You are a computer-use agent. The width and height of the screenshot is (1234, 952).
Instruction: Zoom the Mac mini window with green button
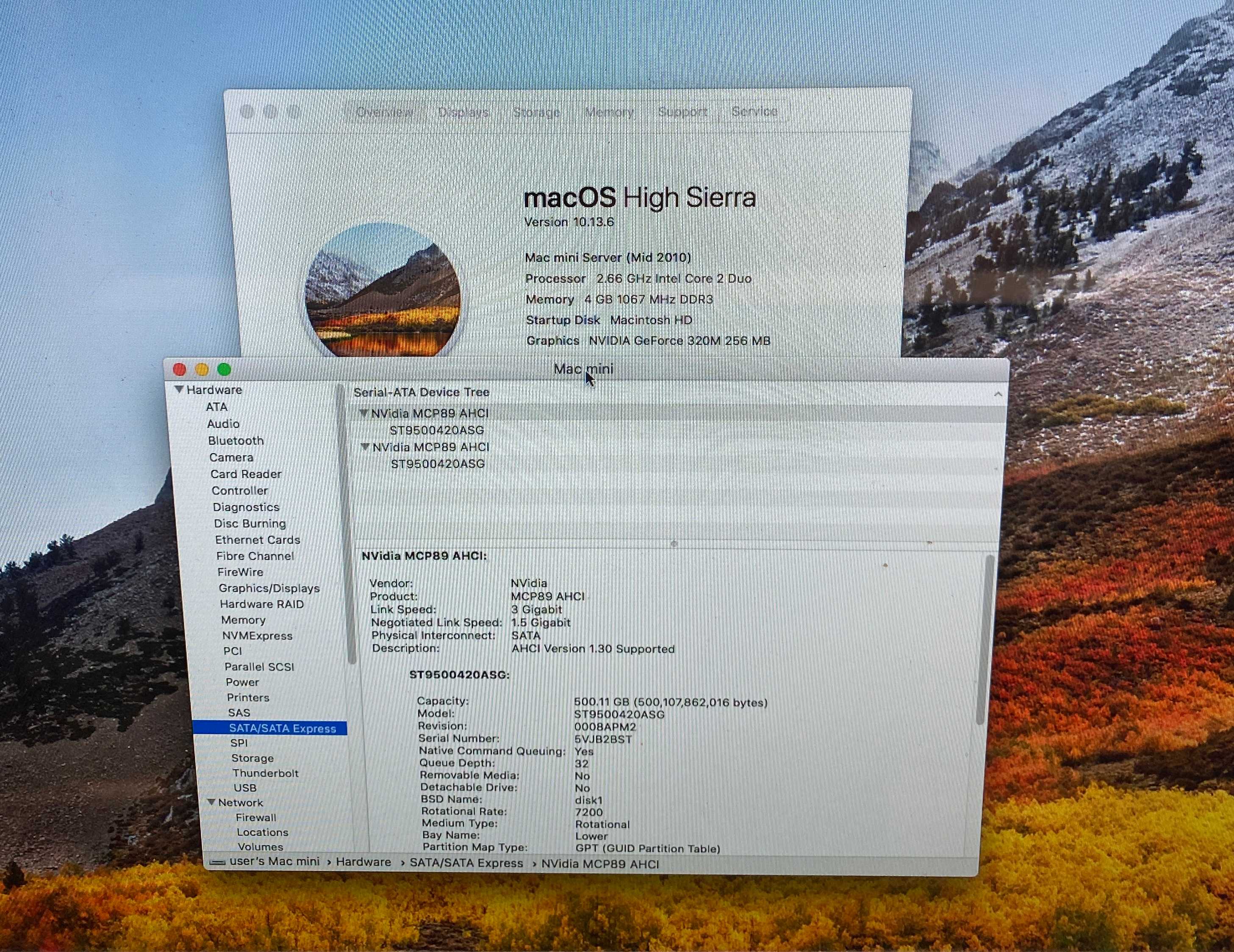224,370
